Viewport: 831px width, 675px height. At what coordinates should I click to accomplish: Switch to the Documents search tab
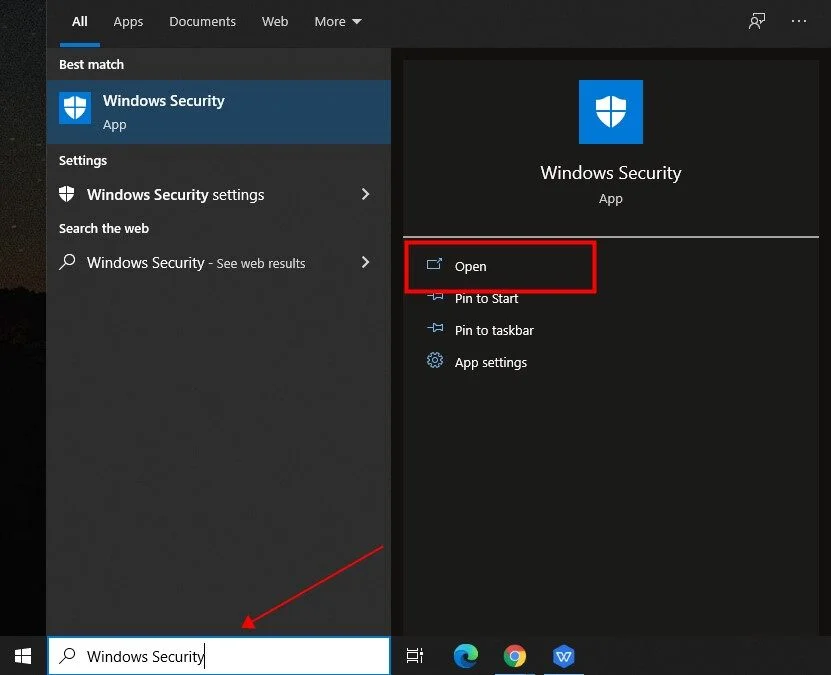click(x=202, y=22)
